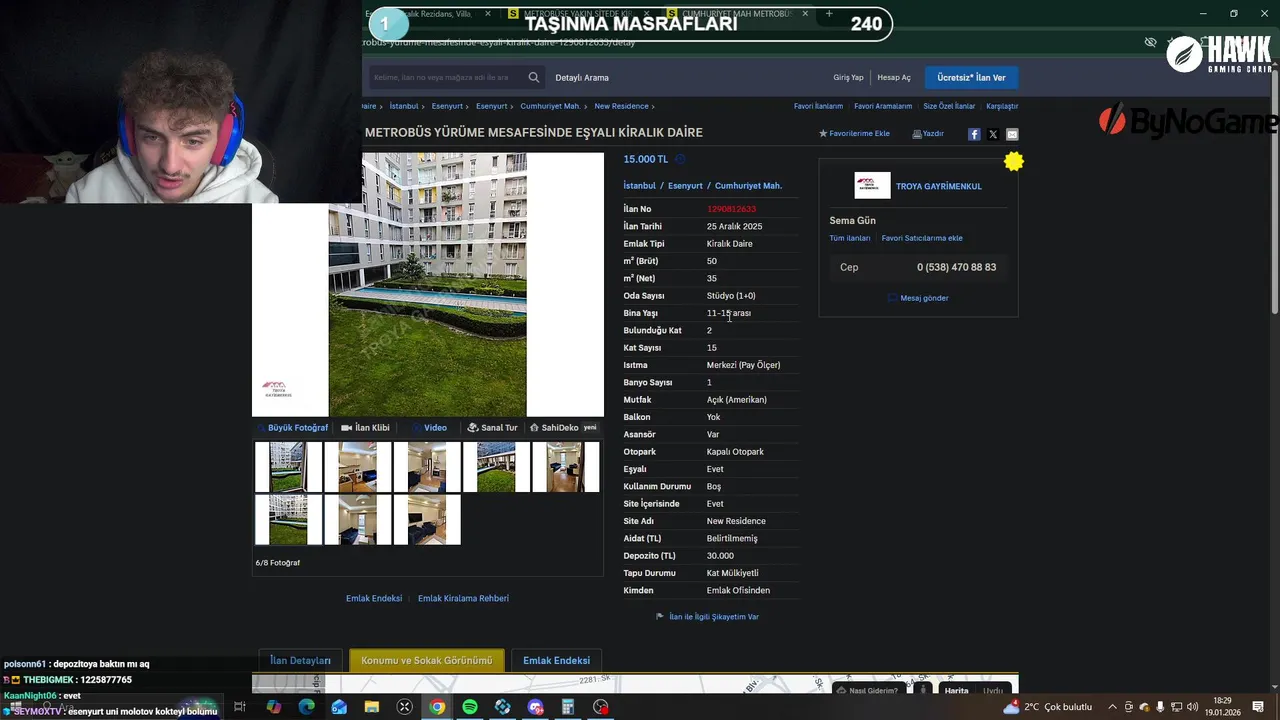This screenshot has width=1280, height=720.
Task: Switch to Konumu ve Sokak Görünümü tab
Action: point(427,660)
